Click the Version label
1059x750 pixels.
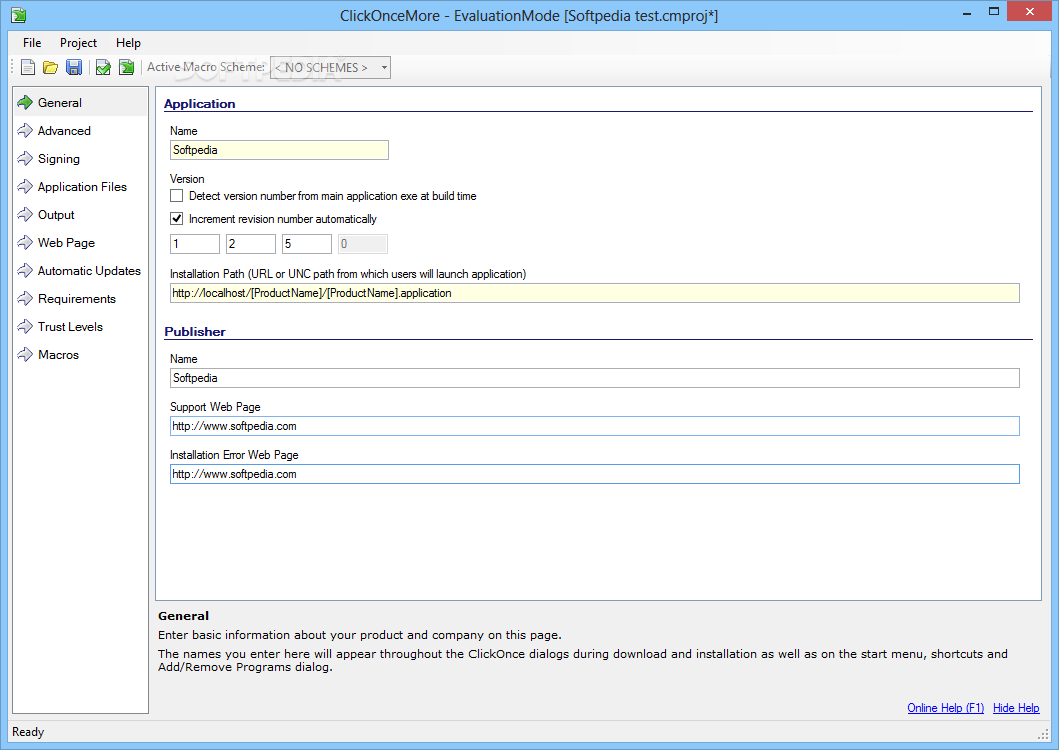tap(187, 179)
